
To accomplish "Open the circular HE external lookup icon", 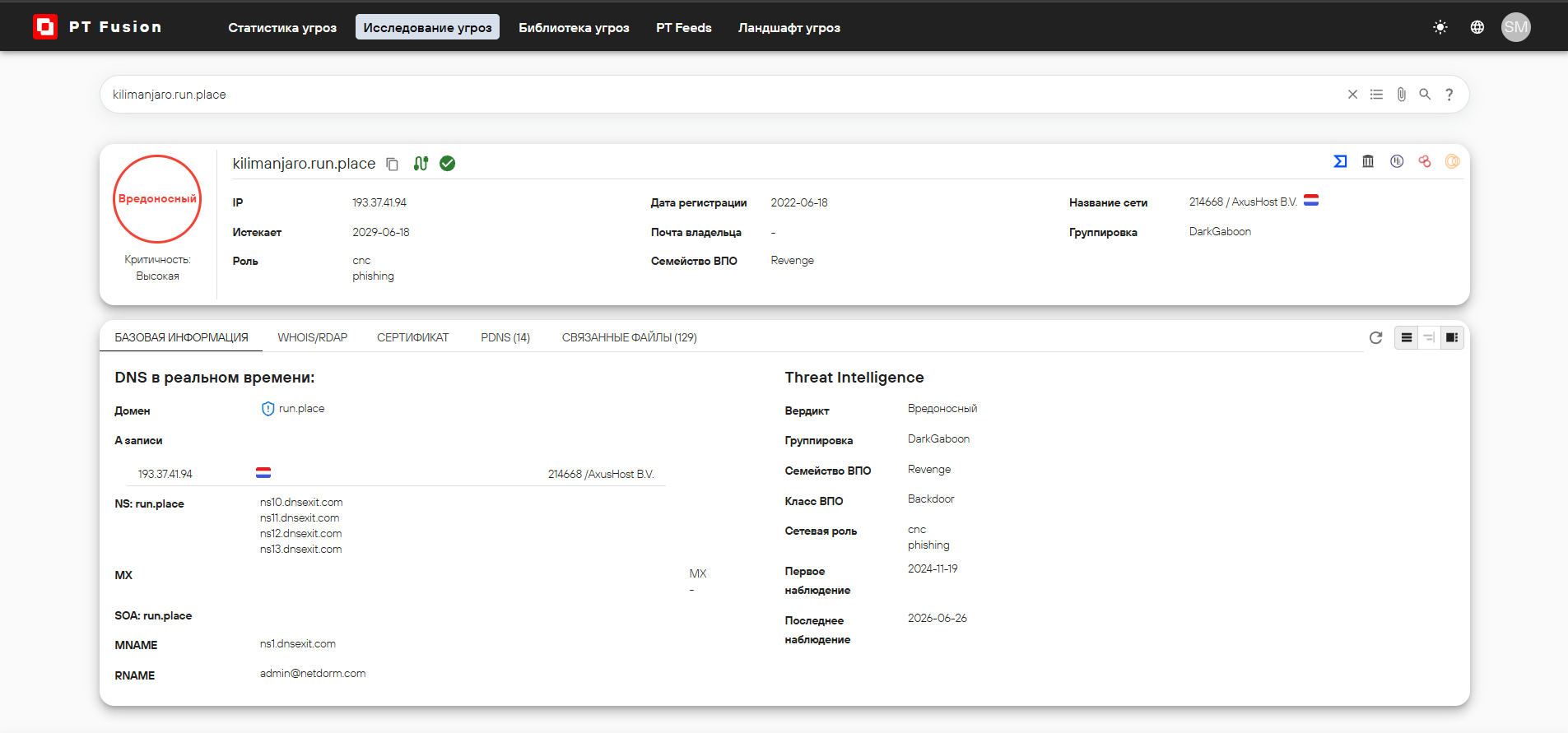I will (x=1397, y=161).
